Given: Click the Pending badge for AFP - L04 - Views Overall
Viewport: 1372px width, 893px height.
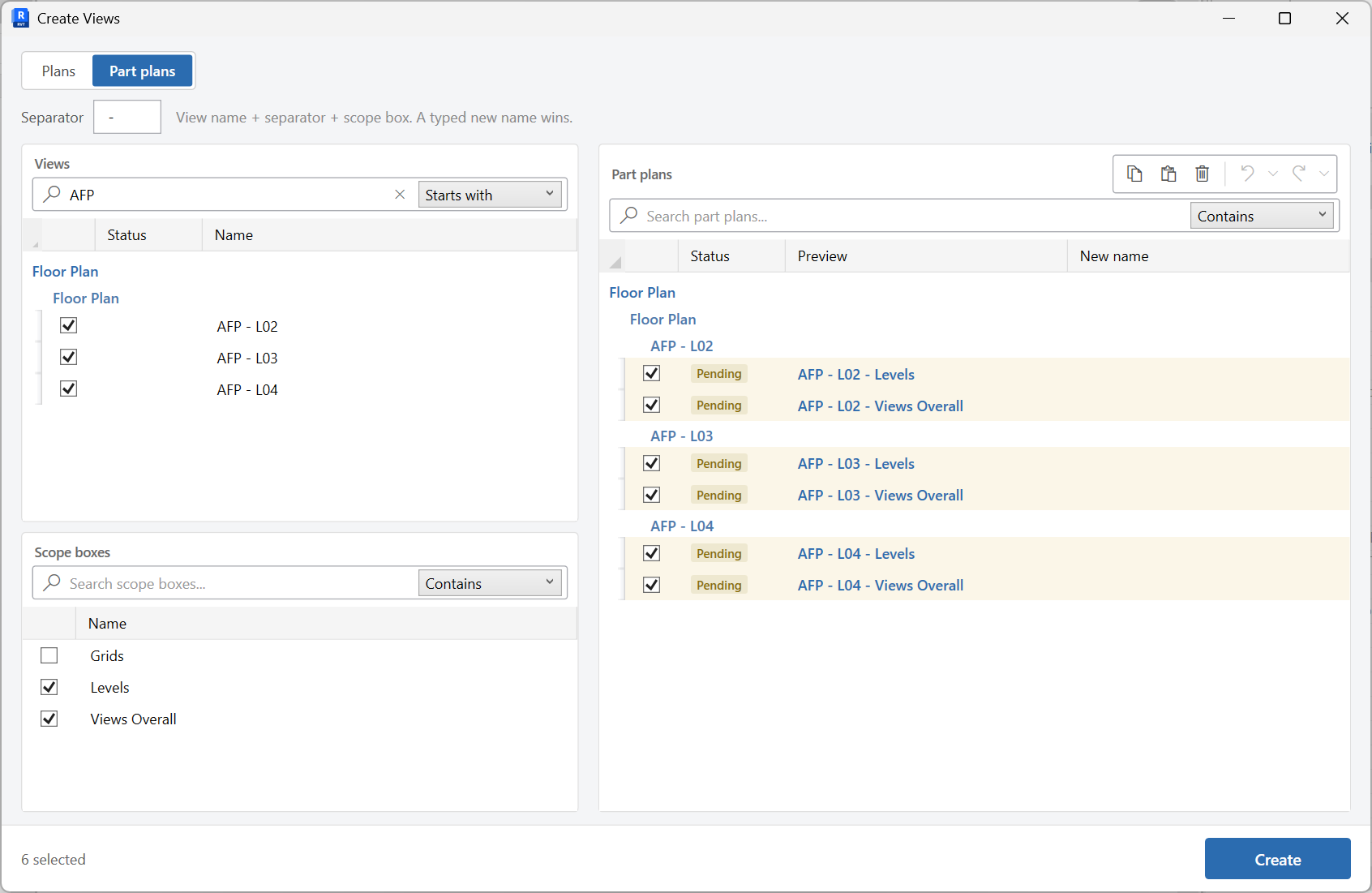Looking at the screenshot, I should coord(719,586).
